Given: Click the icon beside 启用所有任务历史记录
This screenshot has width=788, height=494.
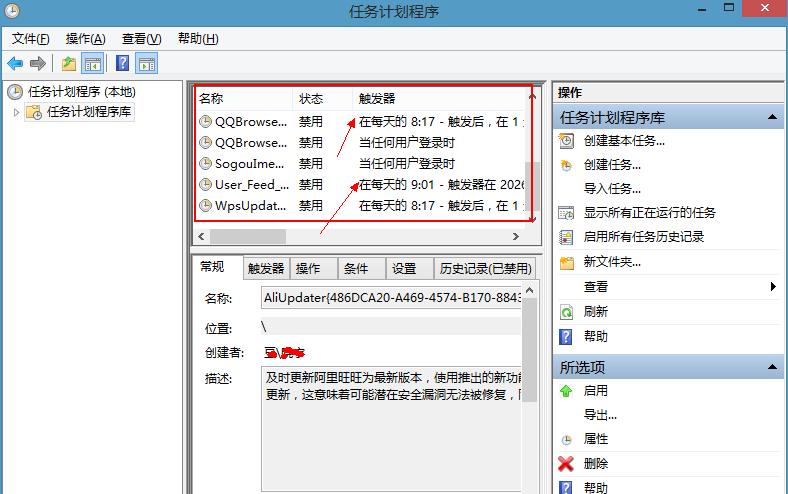Looking at the screenshot, I should pyautogui.click(x=566, y=237).
